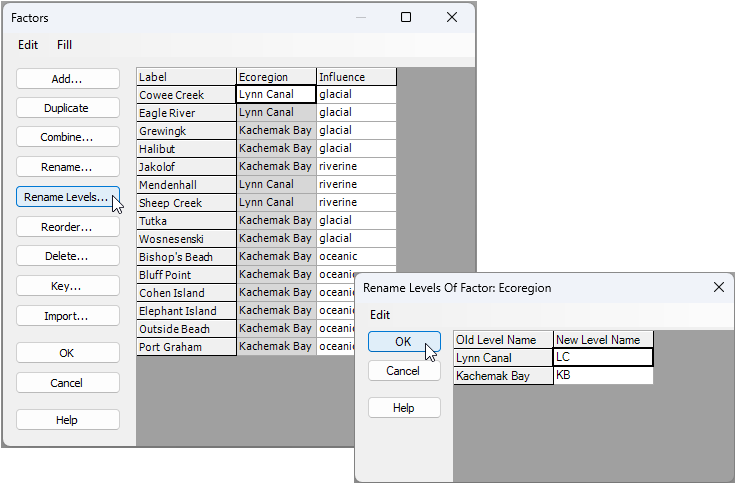Open Edit menu in Factors window

(28, 45)
